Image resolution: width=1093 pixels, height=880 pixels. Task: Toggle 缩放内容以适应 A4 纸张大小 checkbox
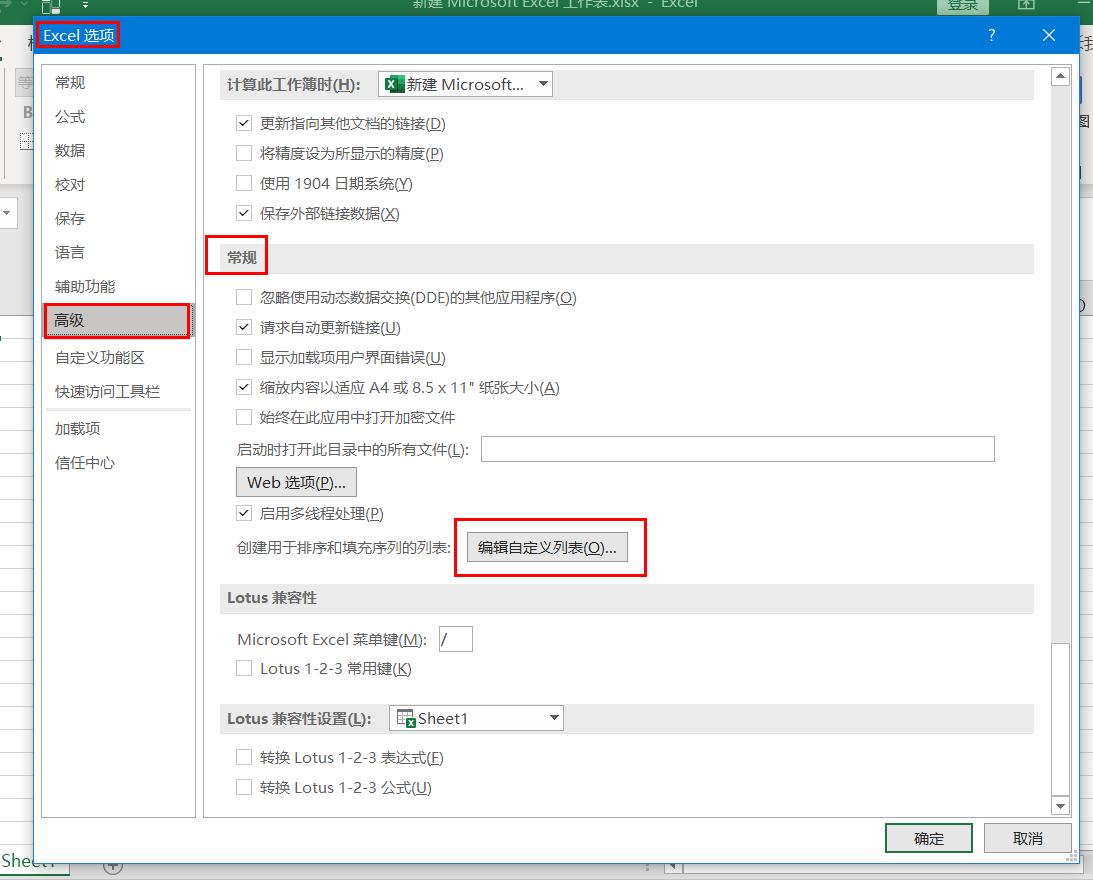click(x=244, y=387)
